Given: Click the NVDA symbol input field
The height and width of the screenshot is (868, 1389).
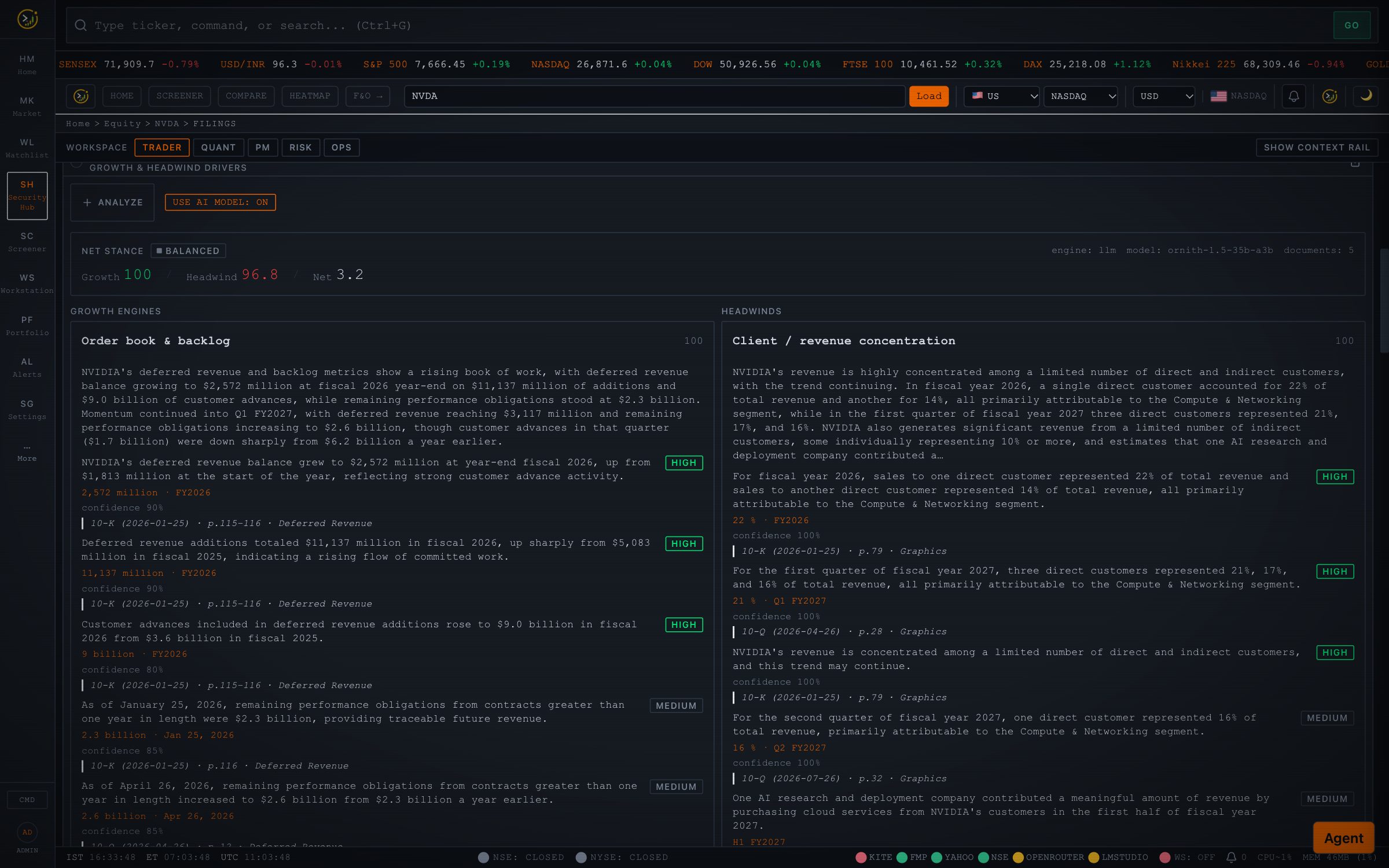Looking at the screenshot, I should (x=655, y=96).
